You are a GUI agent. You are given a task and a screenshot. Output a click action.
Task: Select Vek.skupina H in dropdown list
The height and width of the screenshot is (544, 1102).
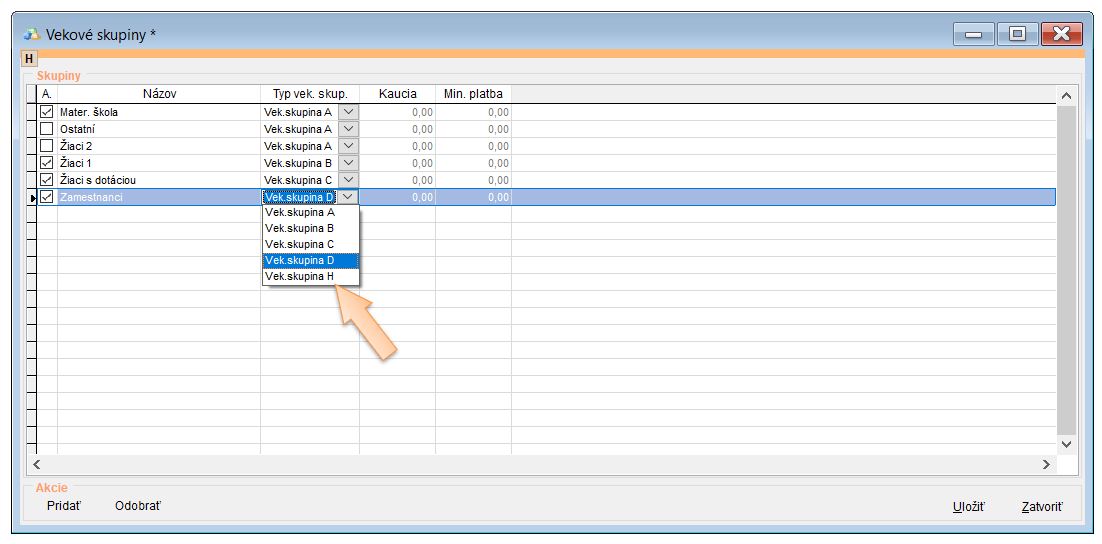(299, 276)
